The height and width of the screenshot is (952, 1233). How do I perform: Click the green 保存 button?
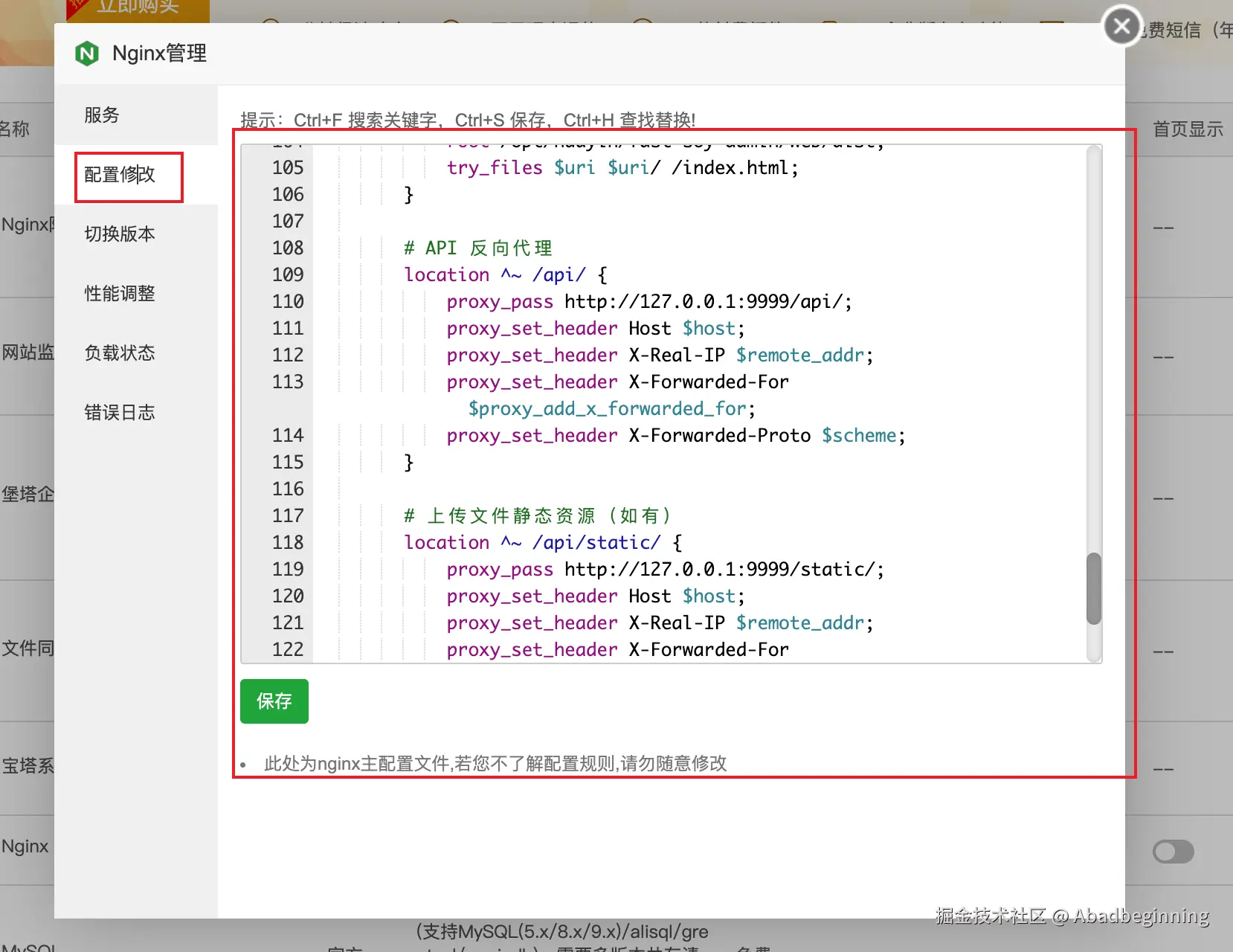point(274,701)
